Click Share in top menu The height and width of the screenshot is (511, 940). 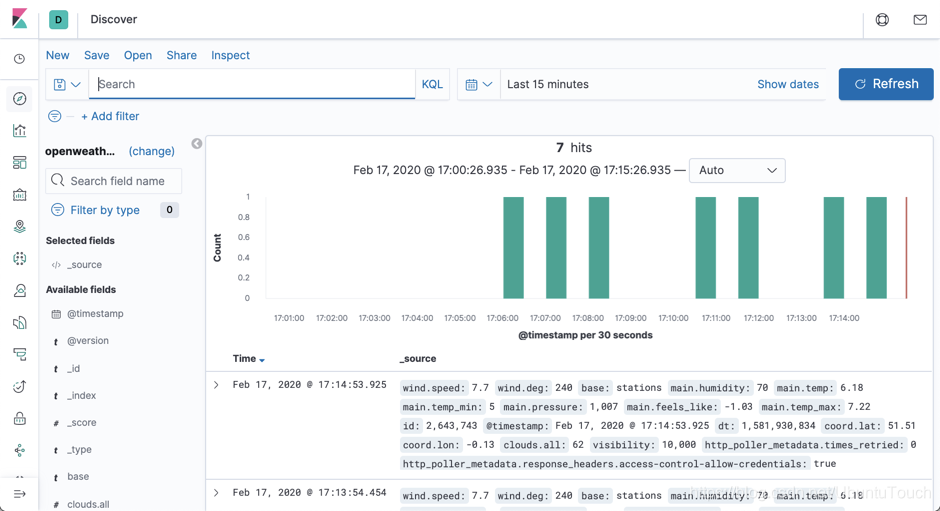point(182,55)
